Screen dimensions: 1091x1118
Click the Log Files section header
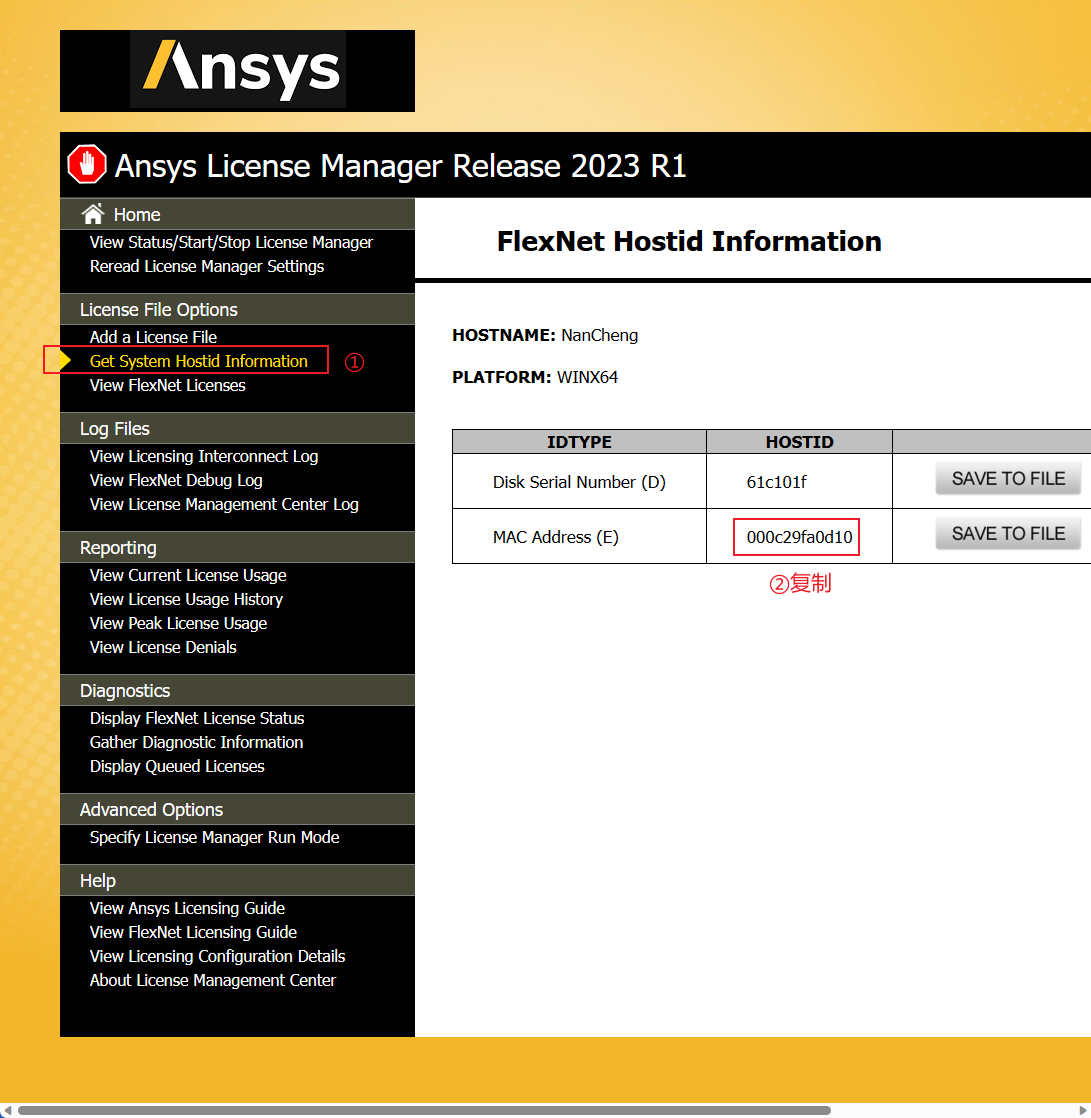click(x=237, y=429)
